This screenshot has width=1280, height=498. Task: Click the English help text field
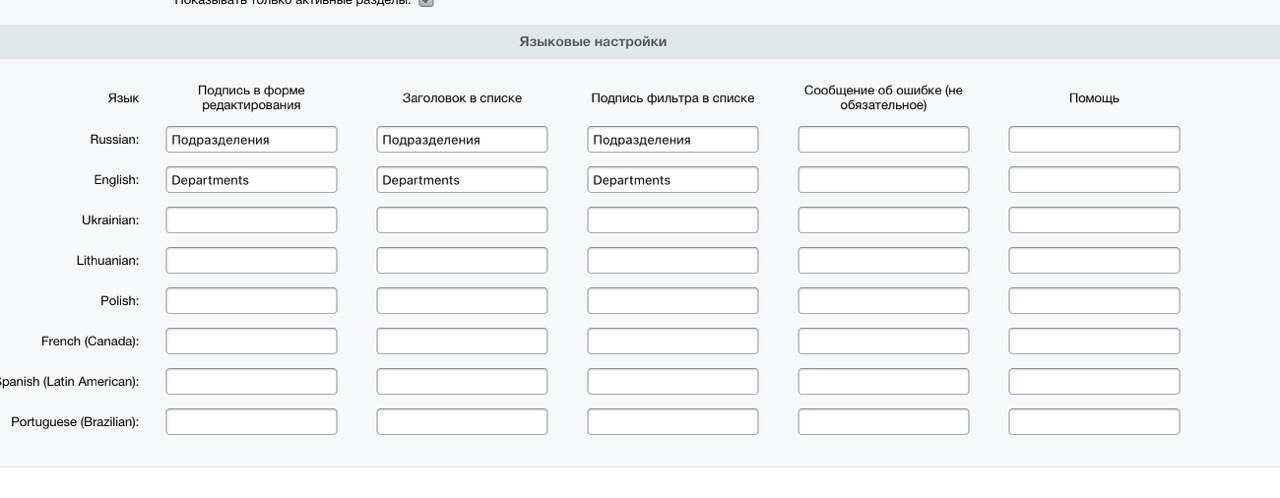(x=1094, y=180)
